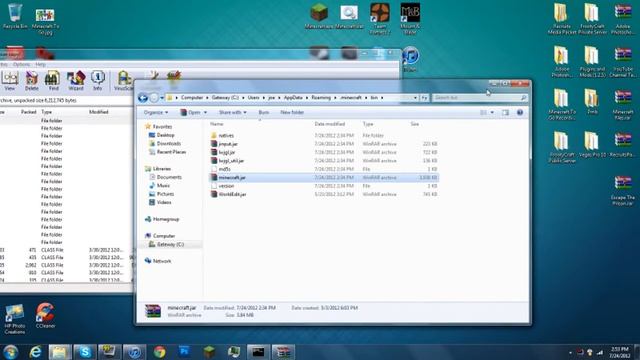Select Favorites in the navigation pane

pyautogui.click(x=159, y=127)
